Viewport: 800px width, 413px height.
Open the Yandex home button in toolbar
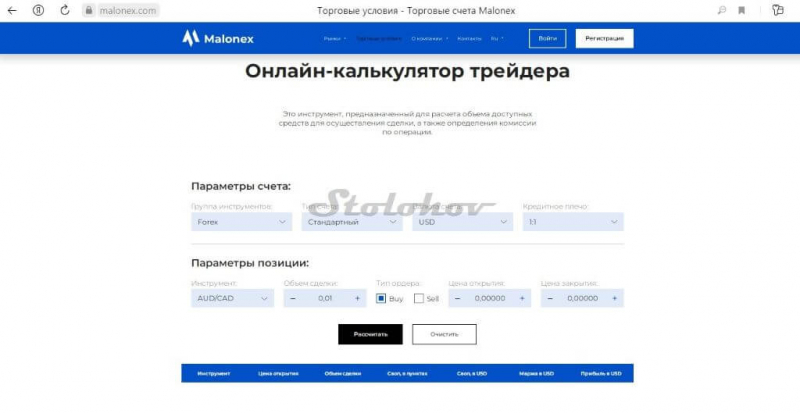point(38,10)
